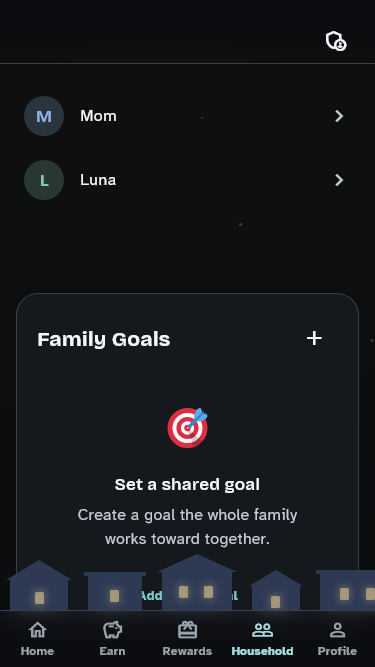Select the Rewards gift icon
Screen dimensions: 375x667
tap(187, 630)
